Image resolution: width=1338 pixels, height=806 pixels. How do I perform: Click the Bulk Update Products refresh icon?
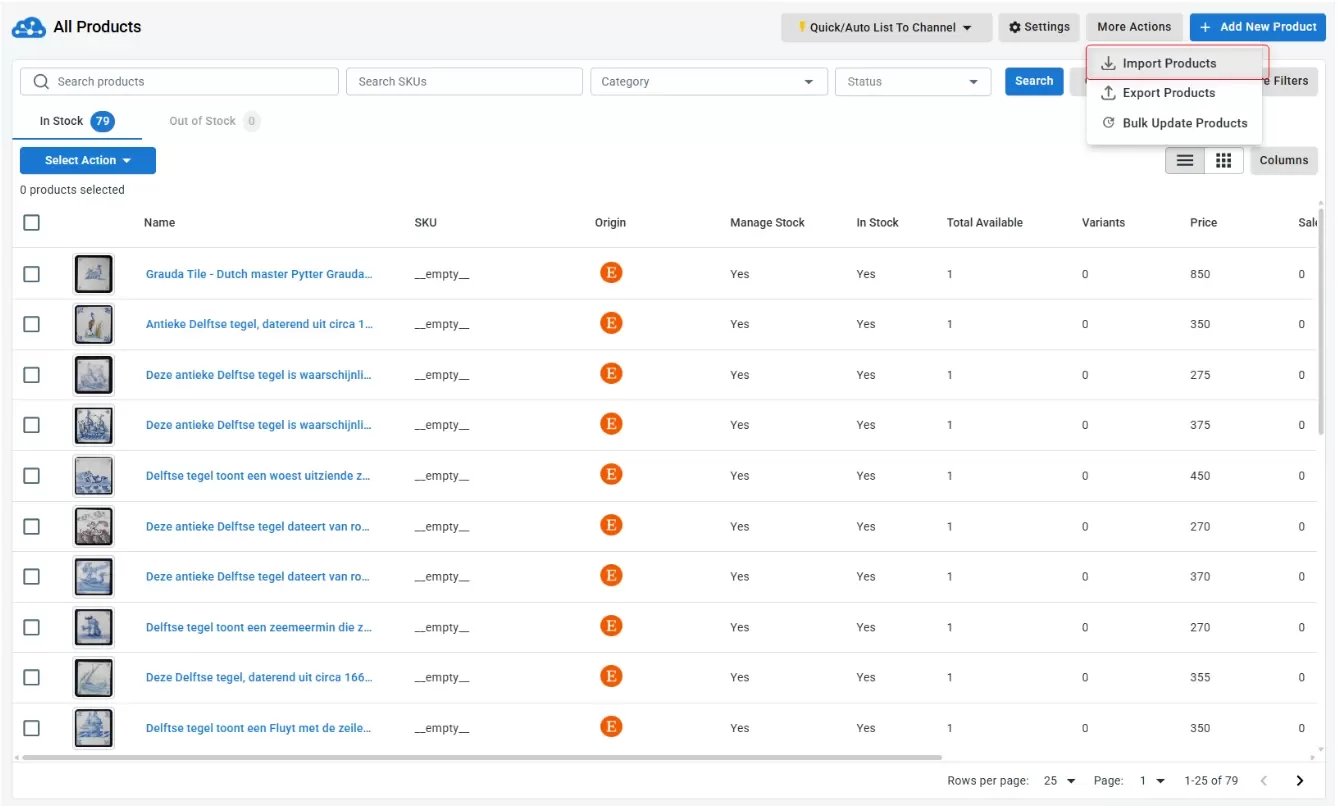tap(1108, 123)
